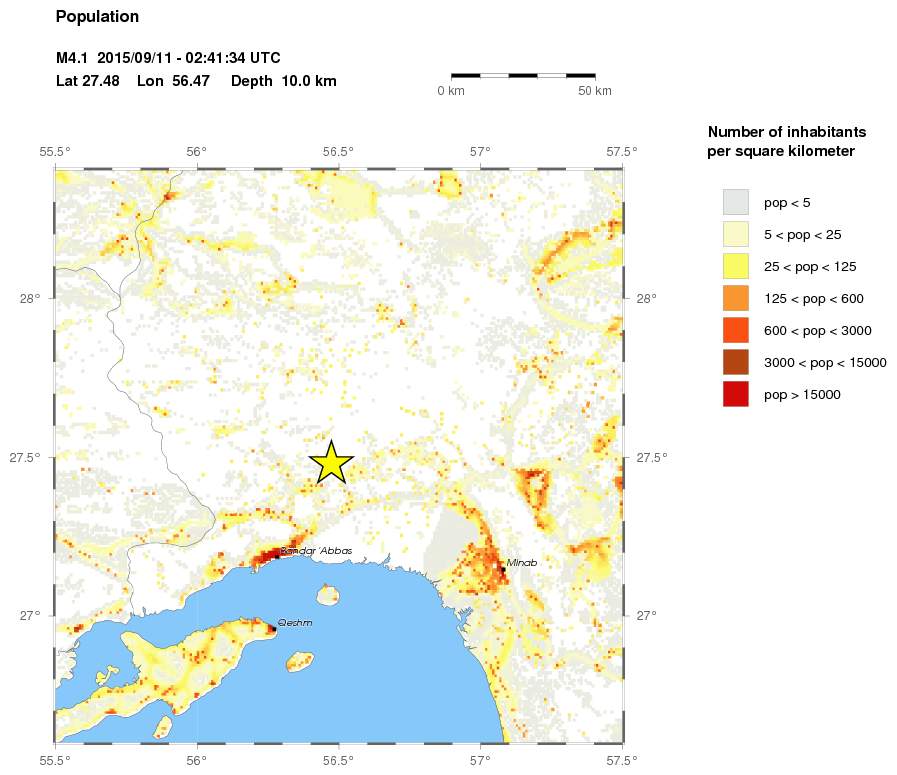Pick the bright yellow '25 < pop < 125' swatch
This screenshot has height=775, width=897.
(735, 266)
